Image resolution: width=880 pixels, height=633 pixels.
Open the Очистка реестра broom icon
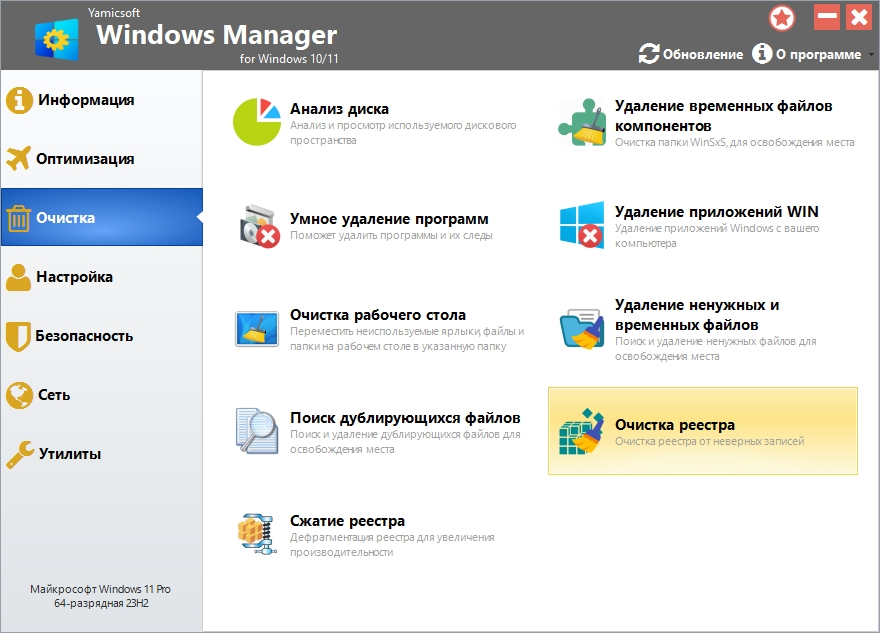point(582,431)
